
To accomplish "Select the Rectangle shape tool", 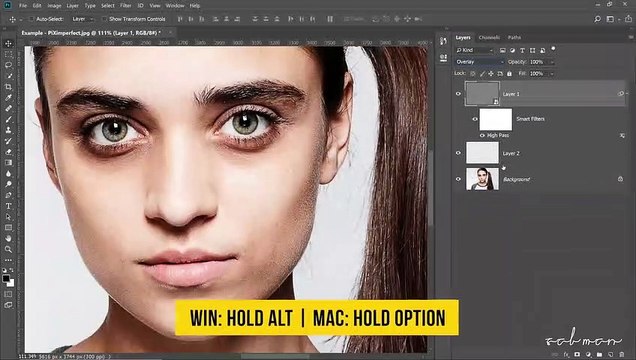I will point(8,228).
